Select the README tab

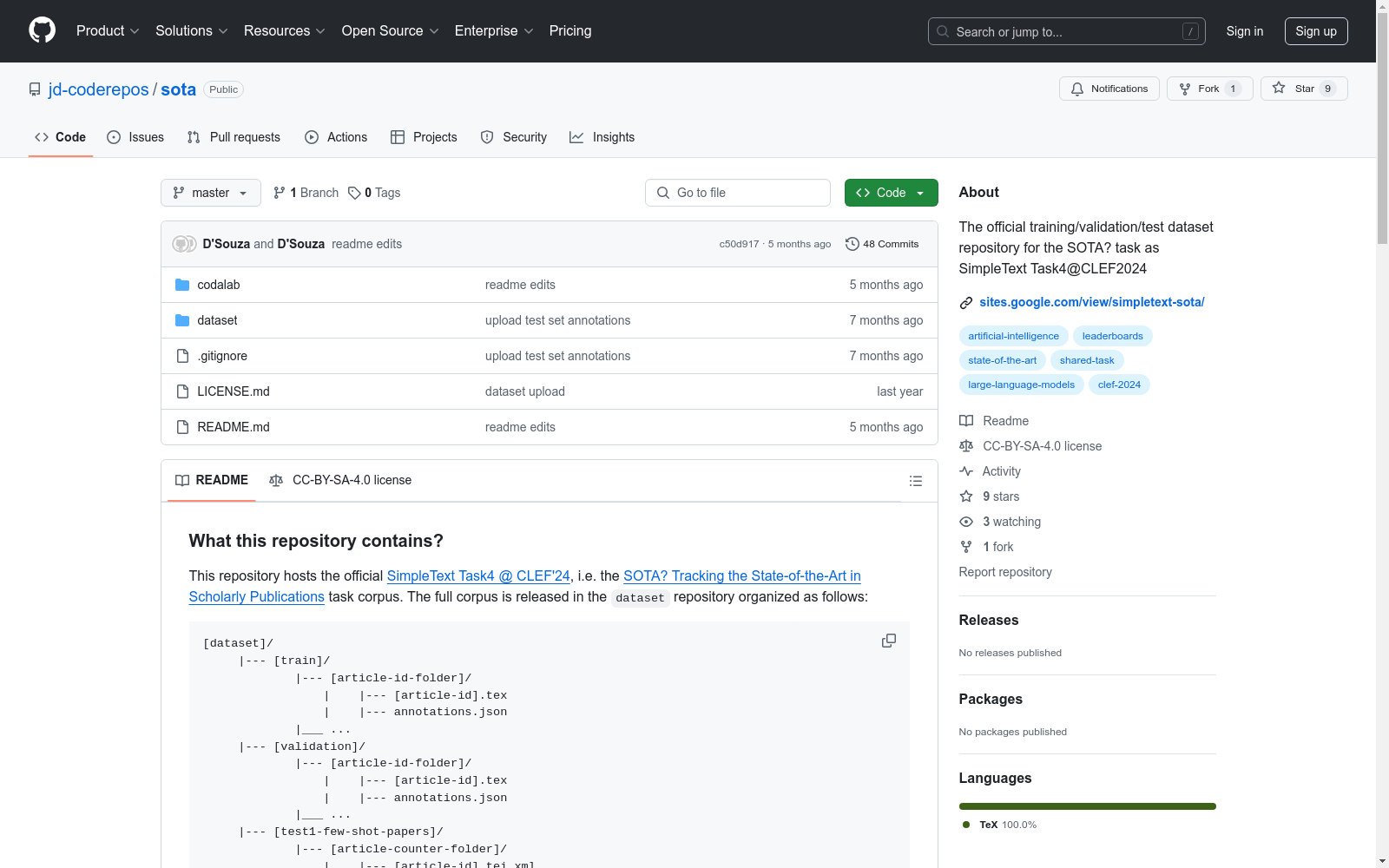click(x=212, y=480)
